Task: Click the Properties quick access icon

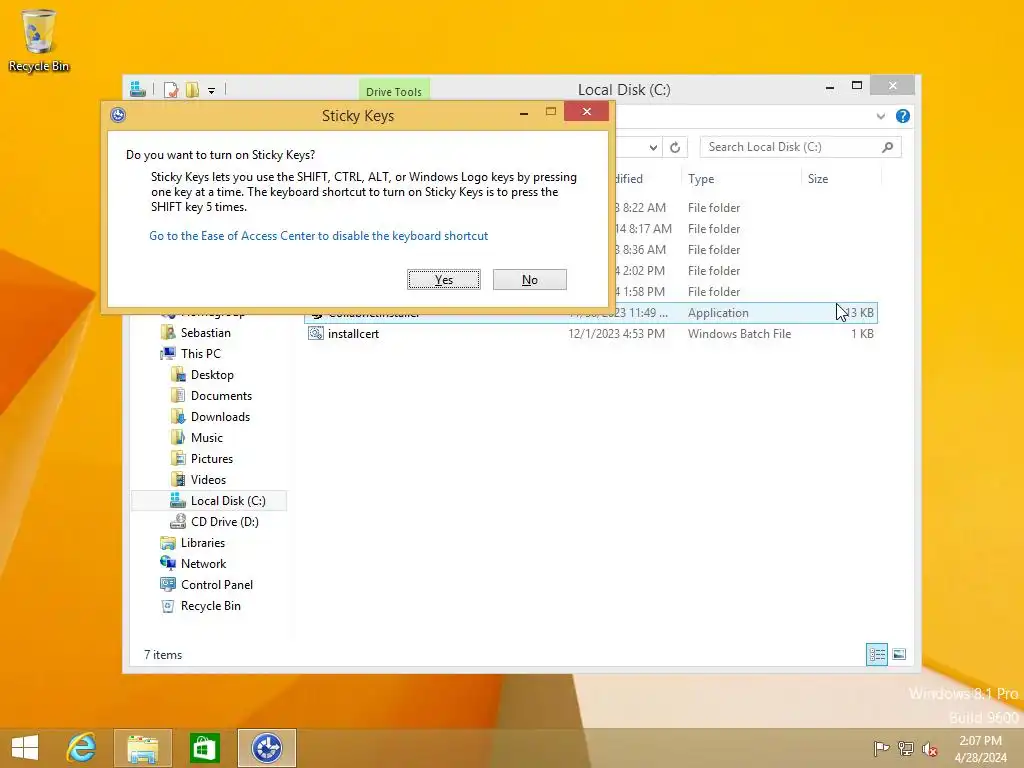Action: [171, 90]
